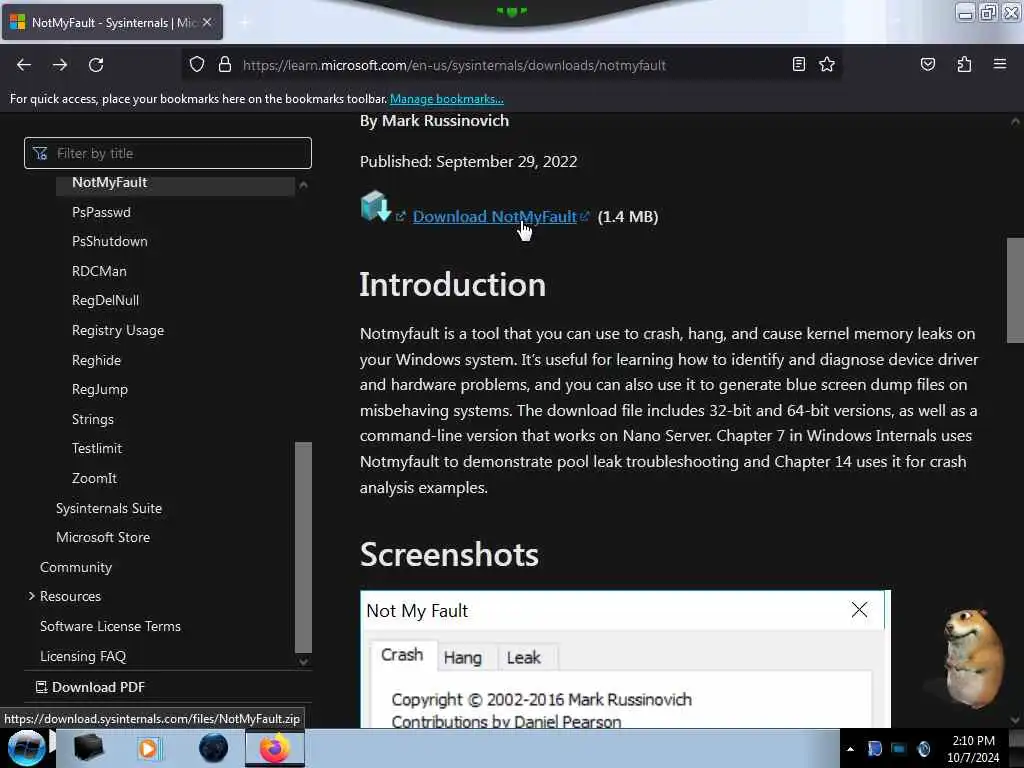The width and height of the screenshot is (1024, 768).
Task: Open the dark globe taskbar icon
Action: 213,748
